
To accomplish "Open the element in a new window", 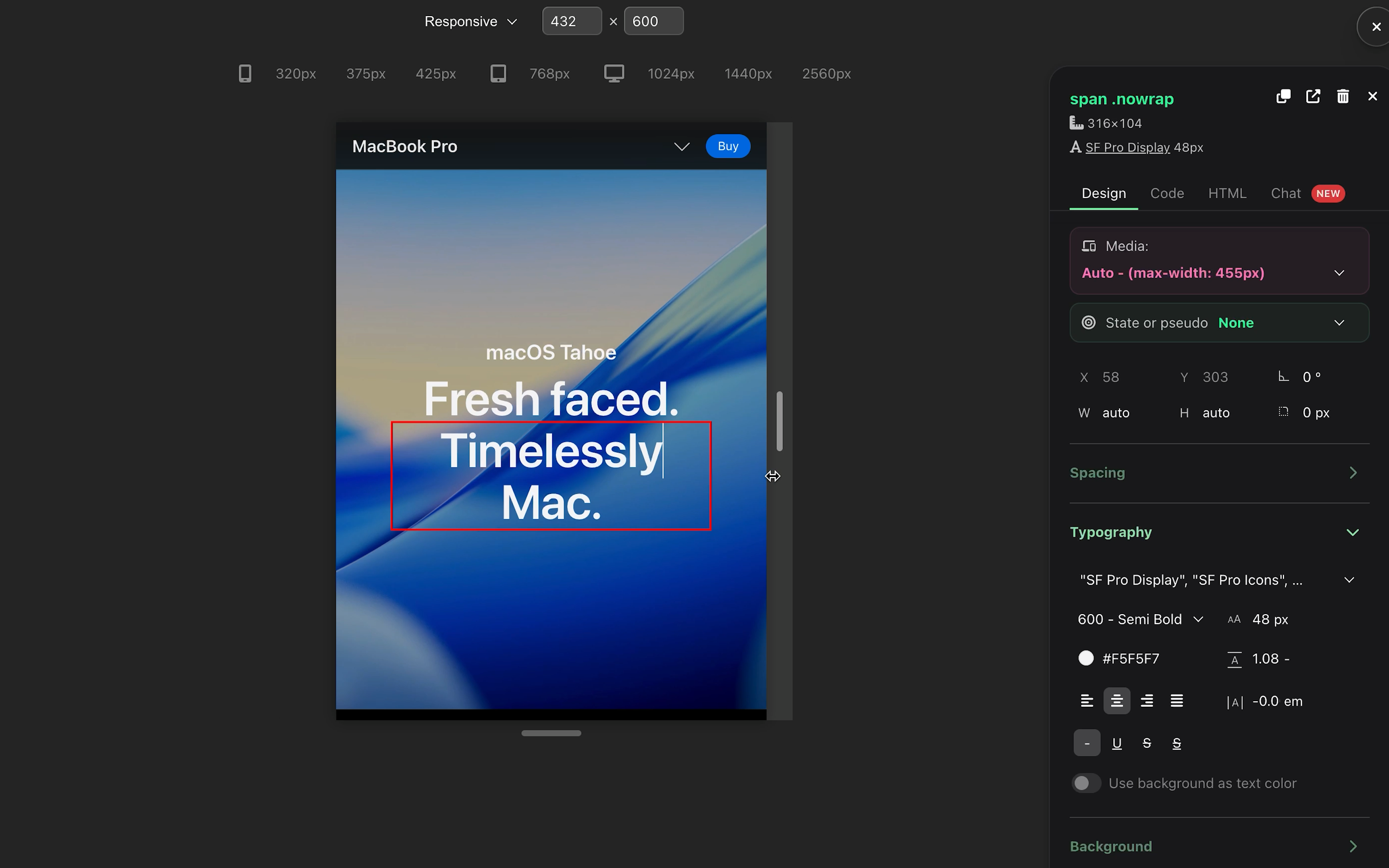I will pyautogui.click(x=1313, y=96).
